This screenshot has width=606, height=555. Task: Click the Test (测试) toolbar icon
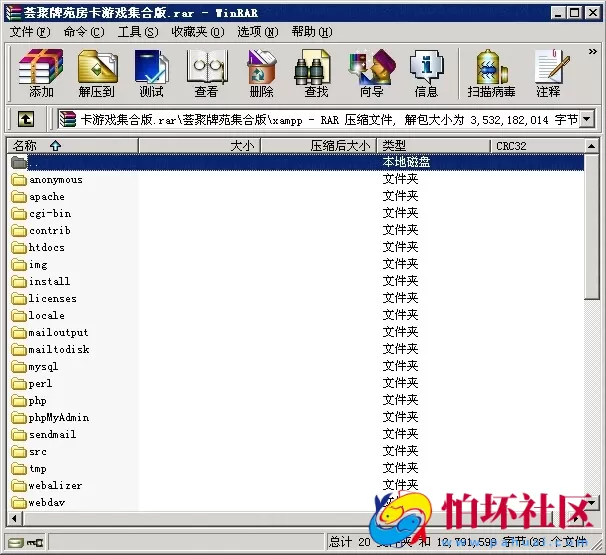(x=152, y=73)
